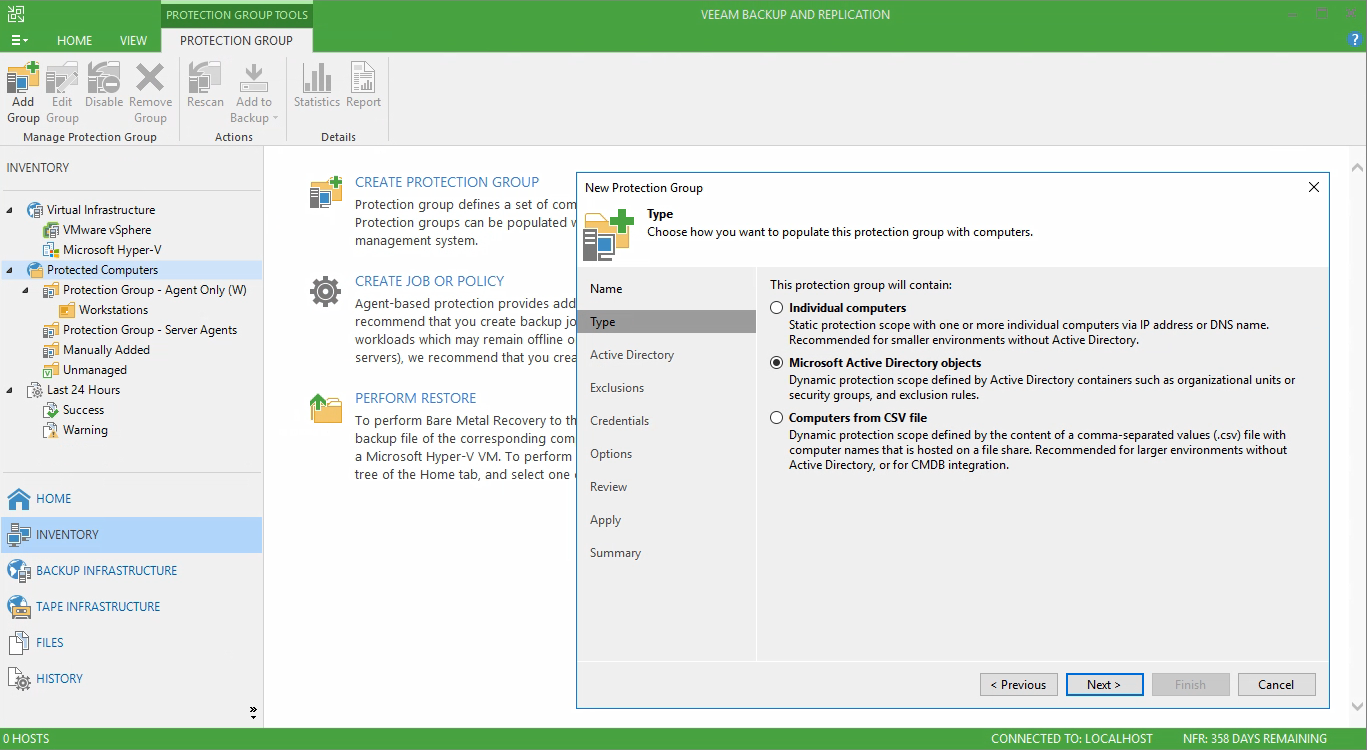The width and height of the screenshot is (1367, 750).
Task: Choose Computers from CSV file option
Action: point(777,418)
